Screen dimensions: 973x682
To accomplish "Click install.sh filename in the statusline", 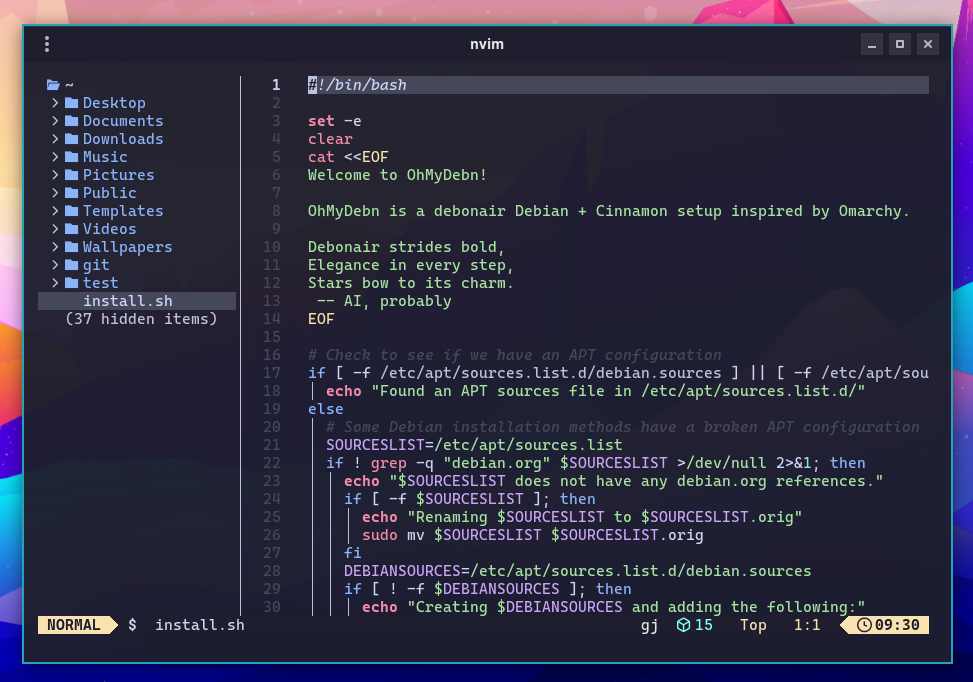I will (200, 625).
